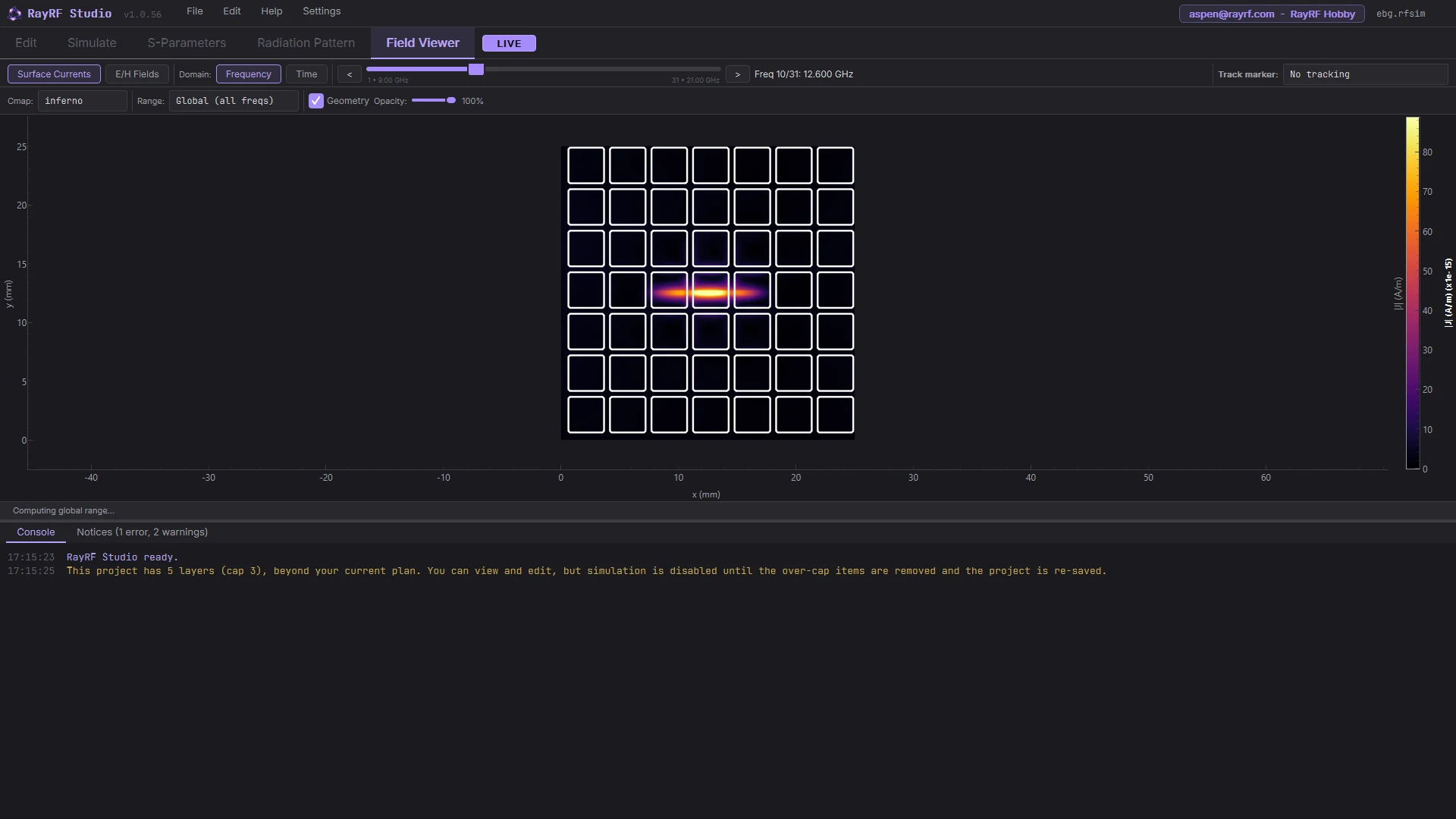The width and height of the screenshot is (1456, 819).
Task: Open the File menu
Action: coord(195,11)
